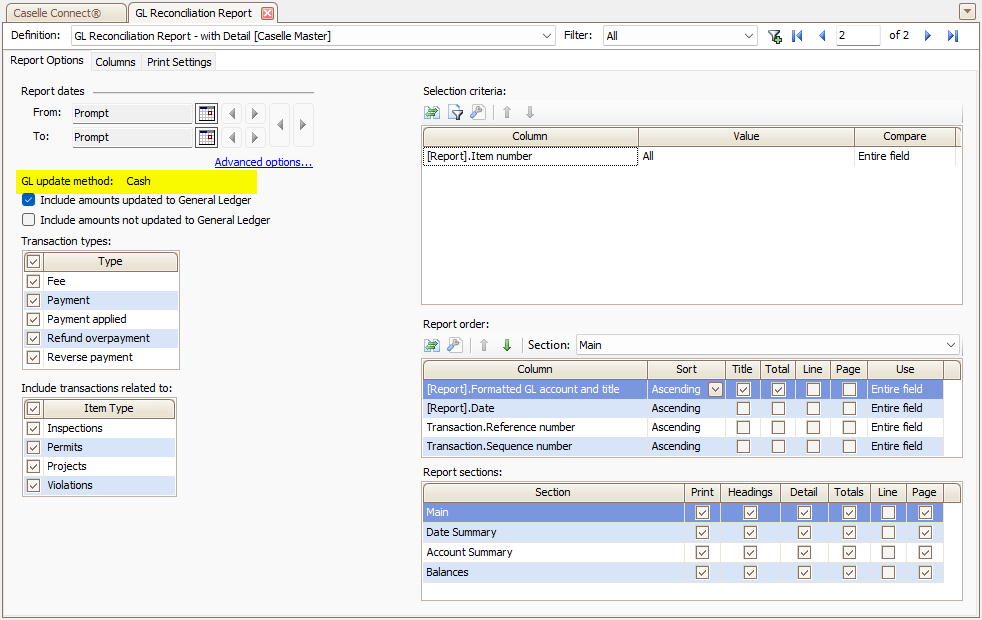This screenshot has width=982, height=620.
Task: Click the select columns icon in the Report order toolbar
Action: (x=432, y=346)
